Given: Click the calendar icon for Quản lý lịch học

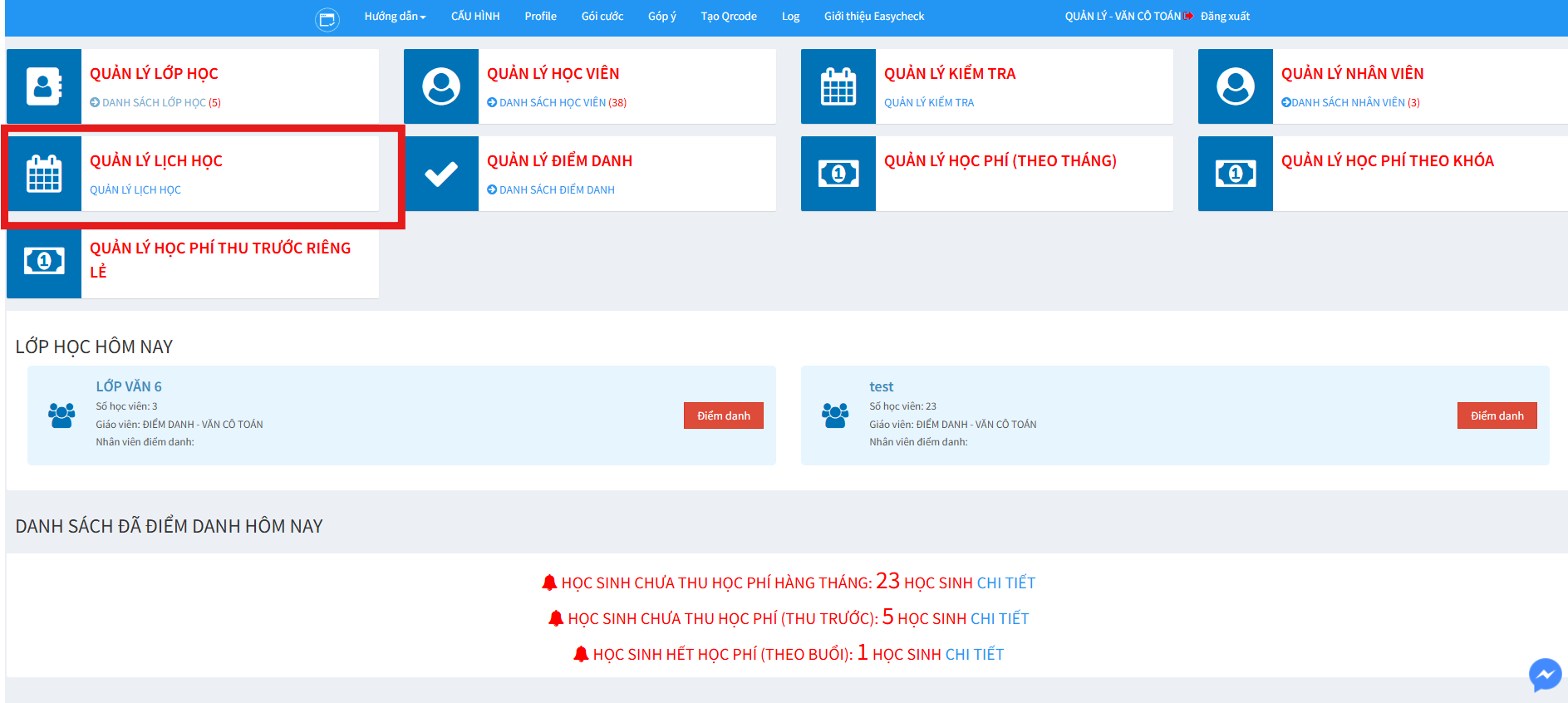Looking at the screenshot, I should coord(44,174).
